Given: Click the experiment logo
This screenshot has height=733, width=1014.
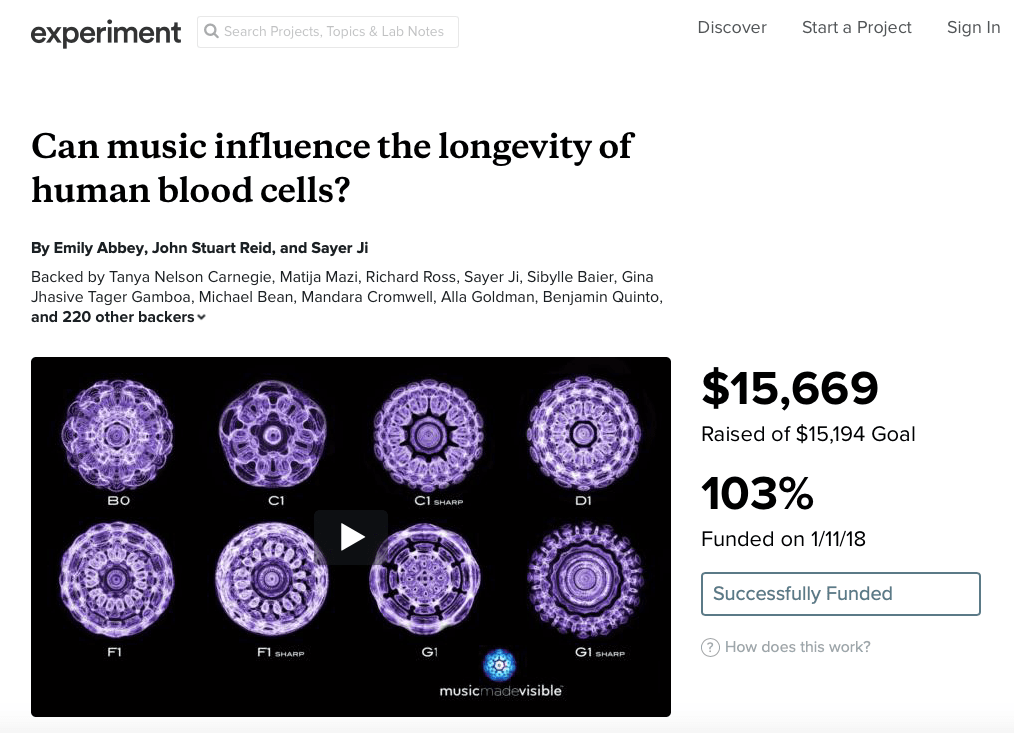Looking at the screenshot, I should (106, 32).
